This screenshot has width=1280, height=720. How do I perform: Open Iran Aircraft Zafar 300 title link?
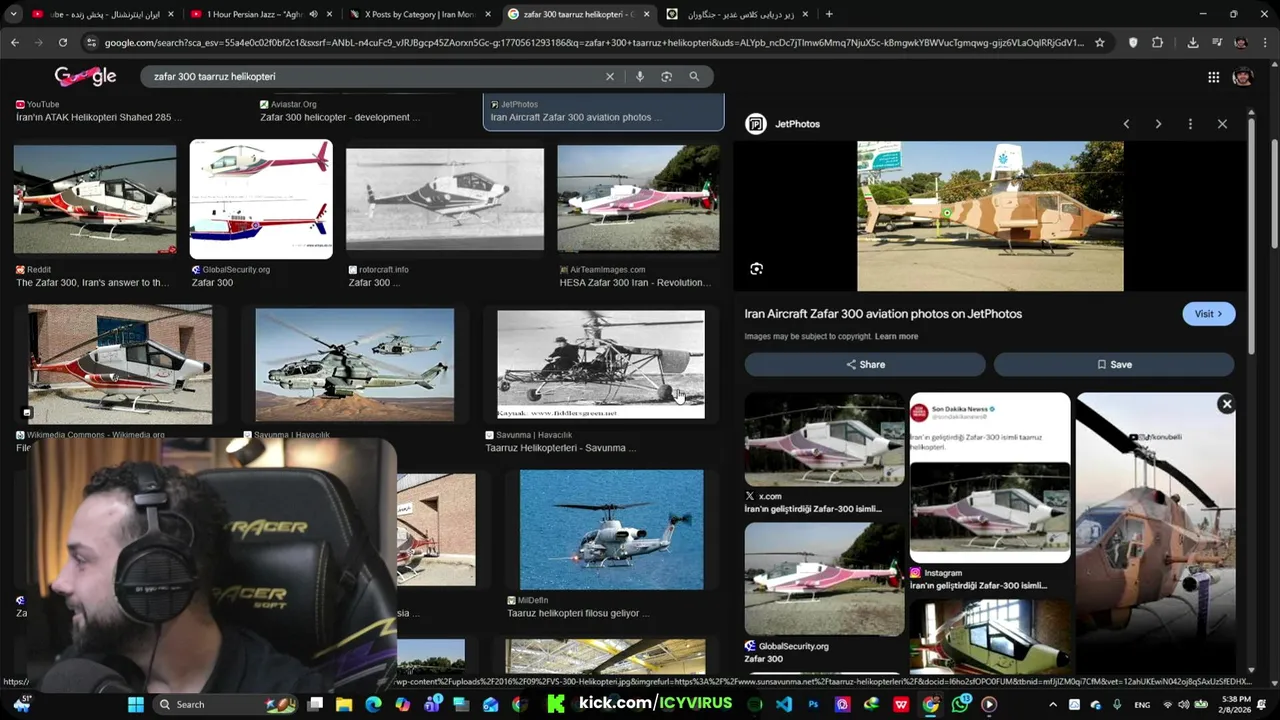pos(883,314)
